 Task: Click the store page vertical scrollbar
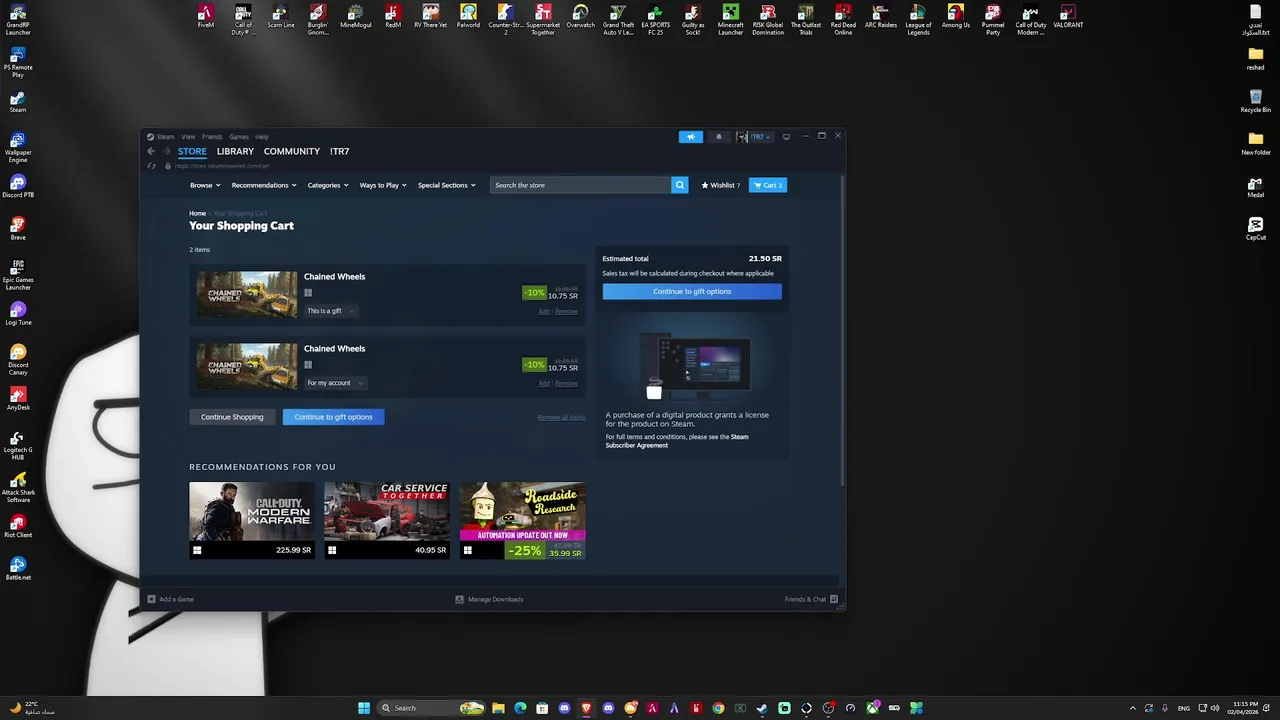[x=844, y=330]
